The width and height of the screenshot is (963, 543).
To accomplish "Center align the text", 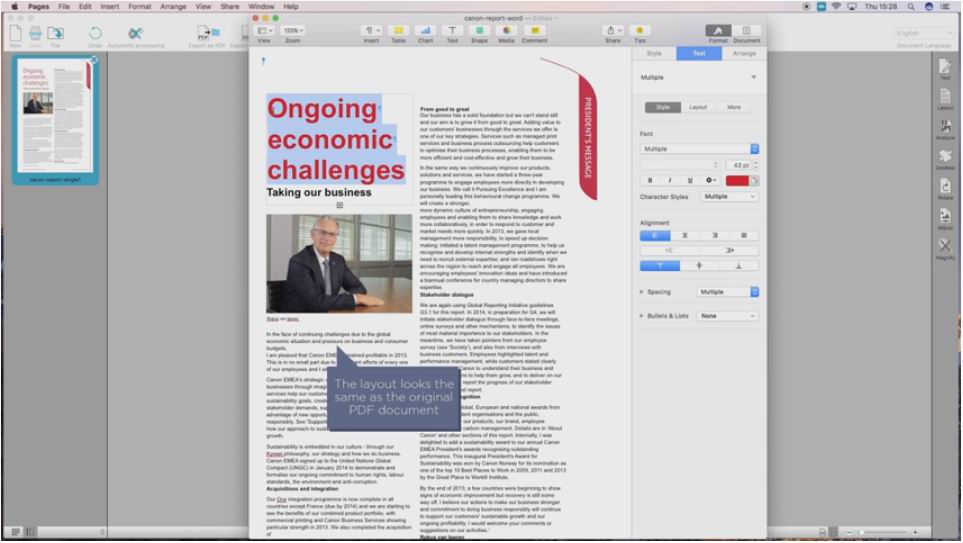I will click(x=685, y=235).
